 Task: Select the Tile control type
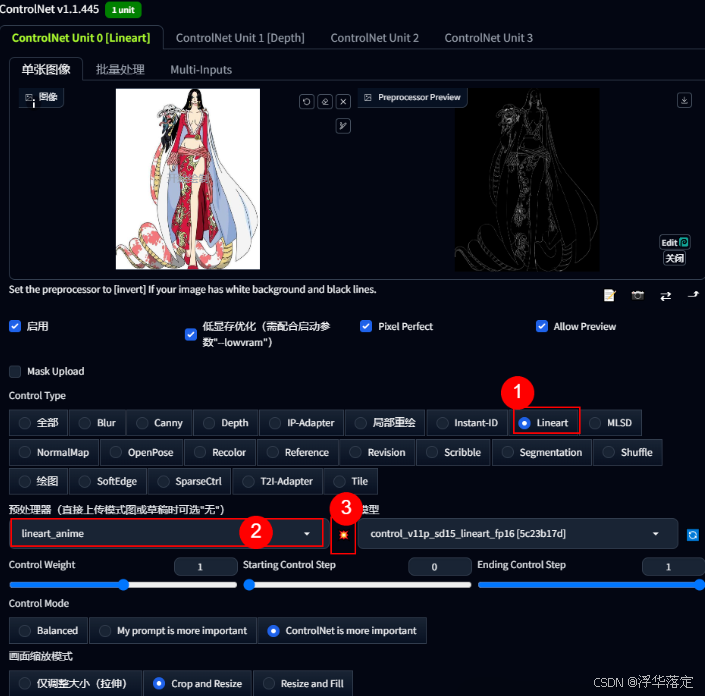click(351, 481)
